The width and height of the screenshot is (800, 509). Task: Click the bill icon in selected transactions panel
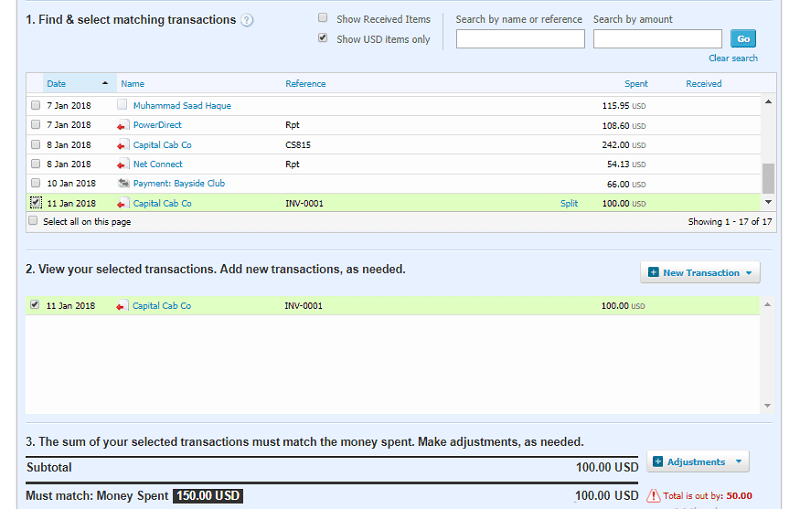tap(122, 306)
